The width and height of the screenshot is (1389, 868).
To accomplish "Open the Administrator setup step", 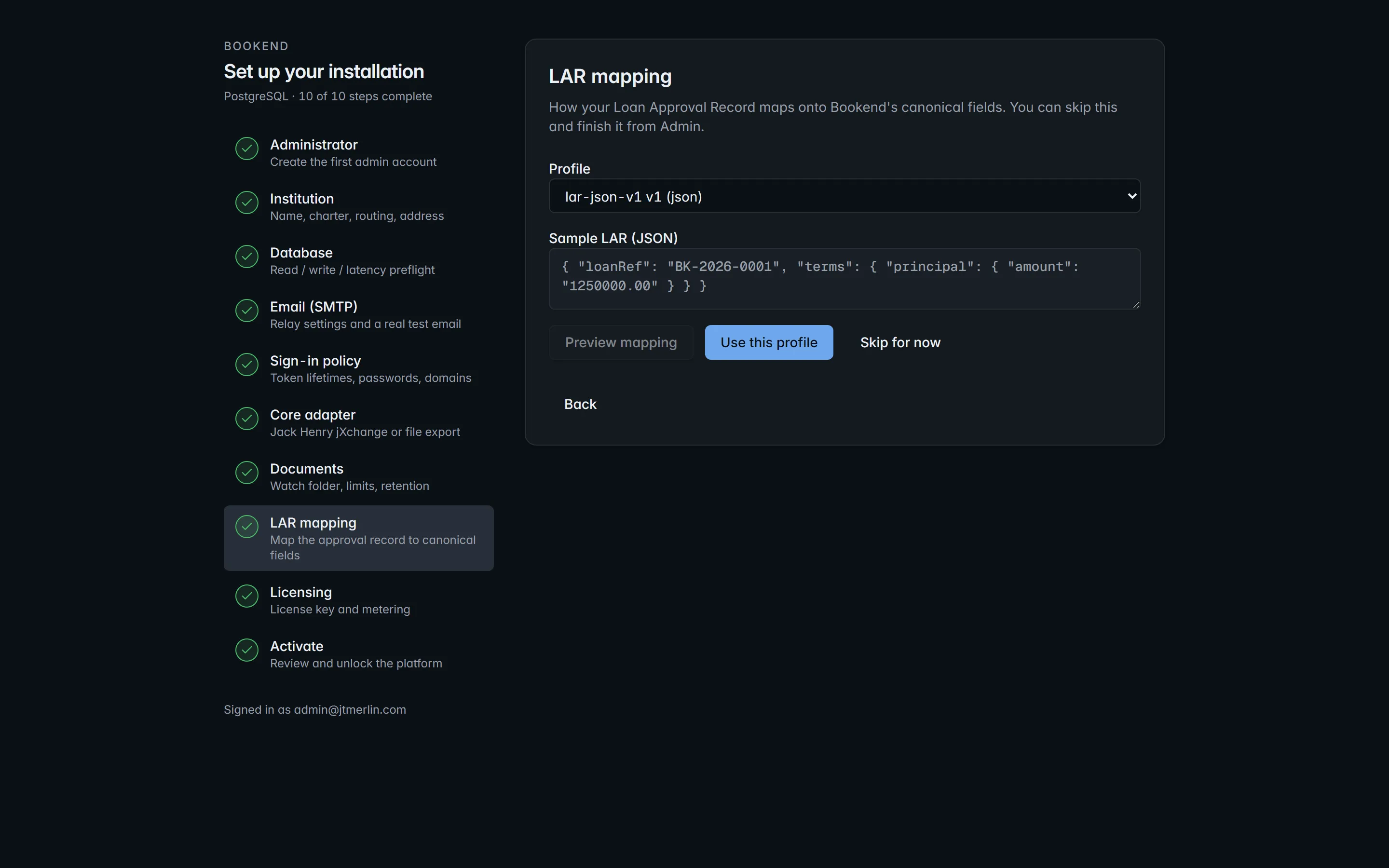I will coord(358,153).
